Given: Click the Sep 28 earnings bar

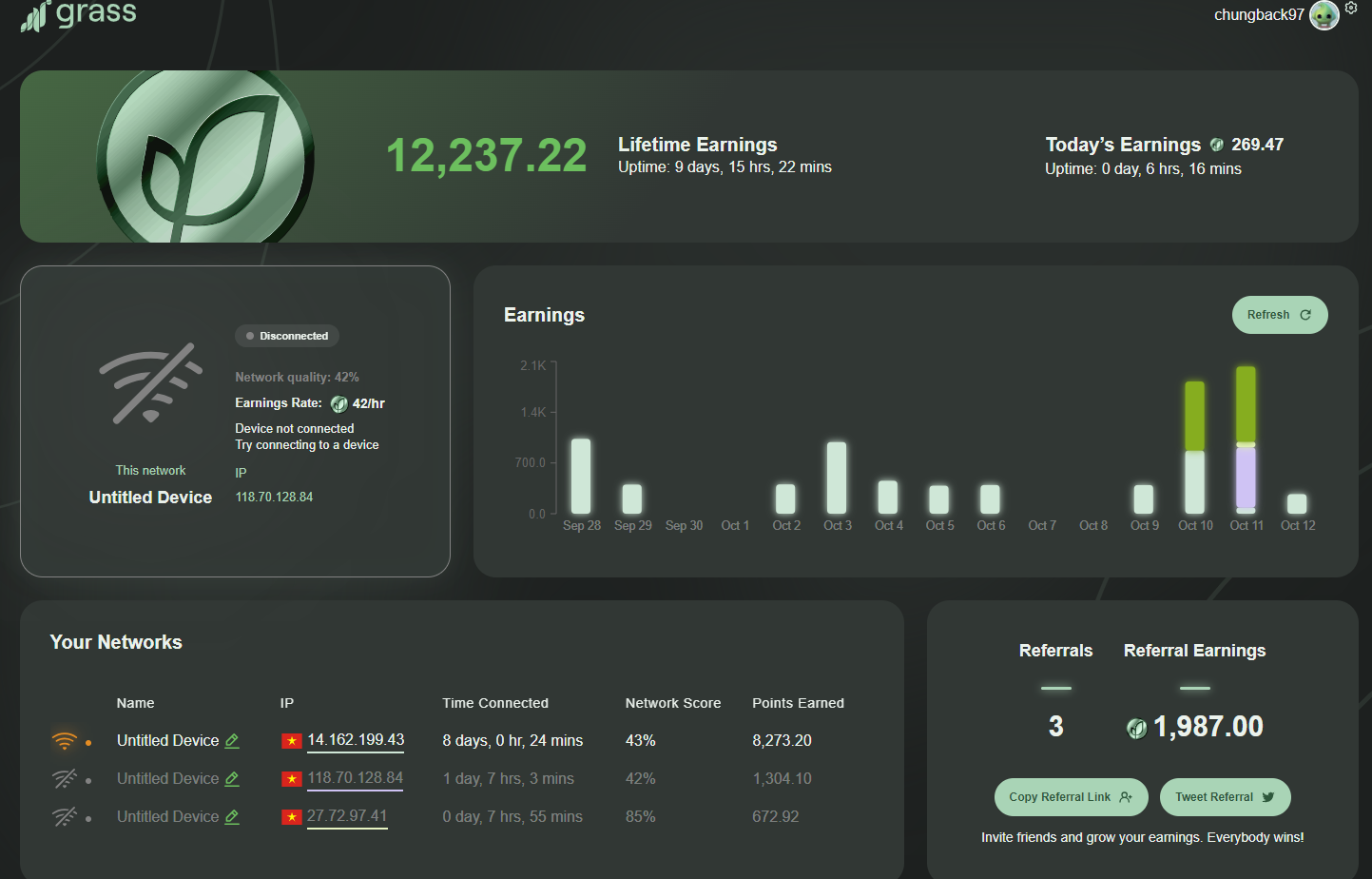Looking at the screenshot, I should click(581, 476).
